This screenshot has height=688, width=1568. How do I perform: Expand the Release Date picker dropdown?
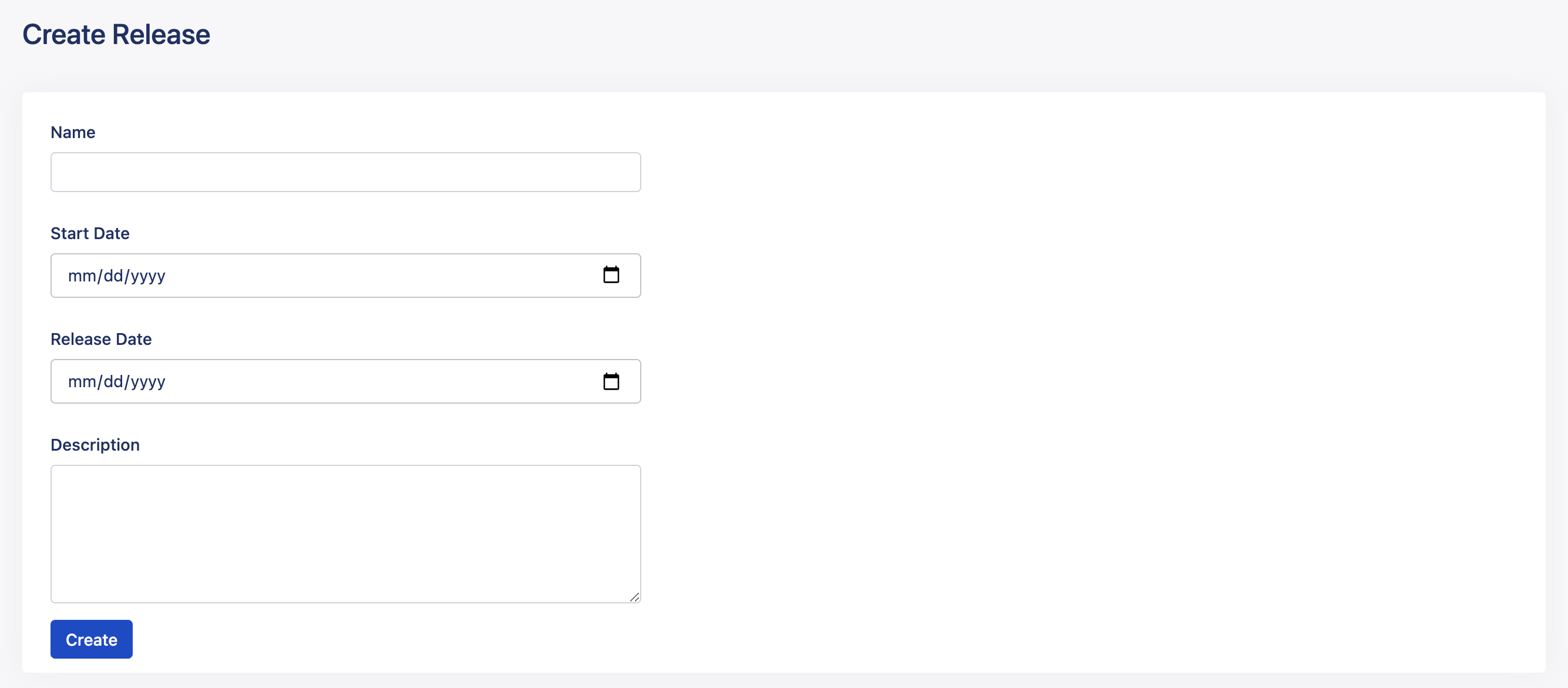point(613,381)
